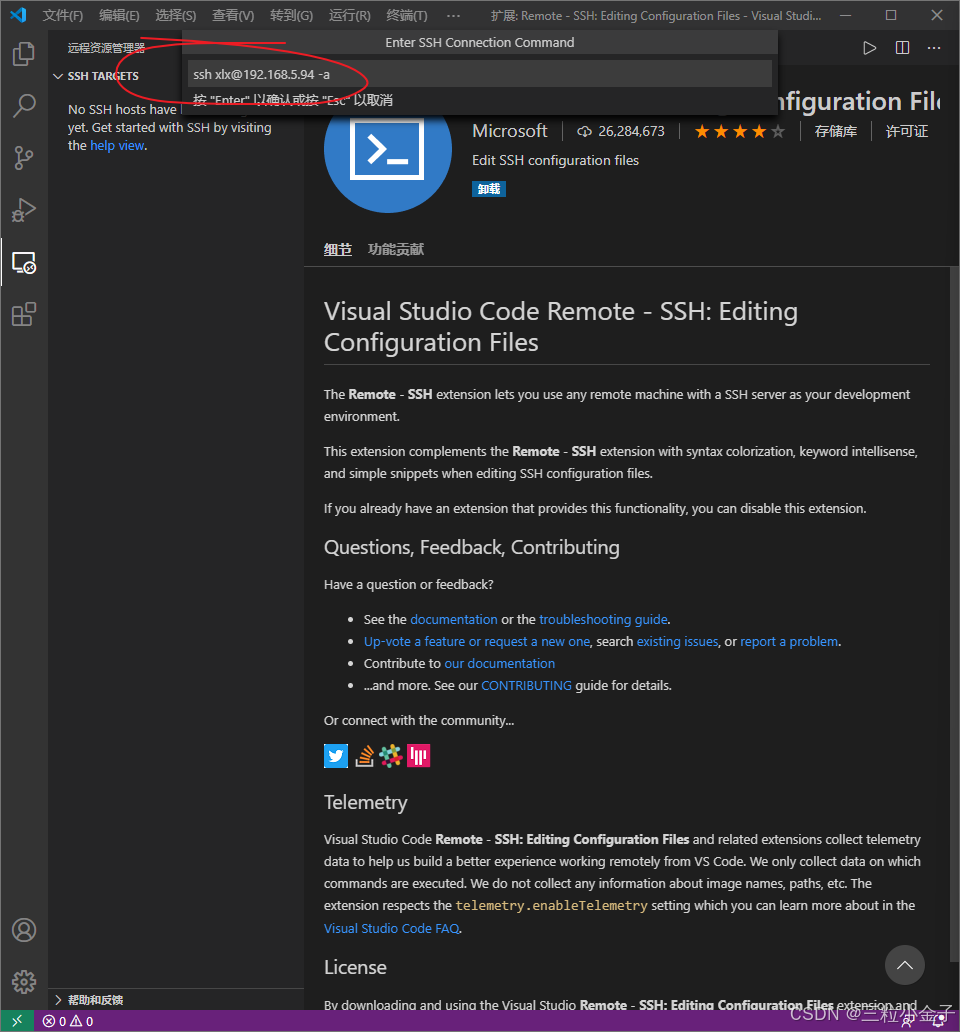
Task: Open the 文件(F) menu
Action: tap(63, 15)
